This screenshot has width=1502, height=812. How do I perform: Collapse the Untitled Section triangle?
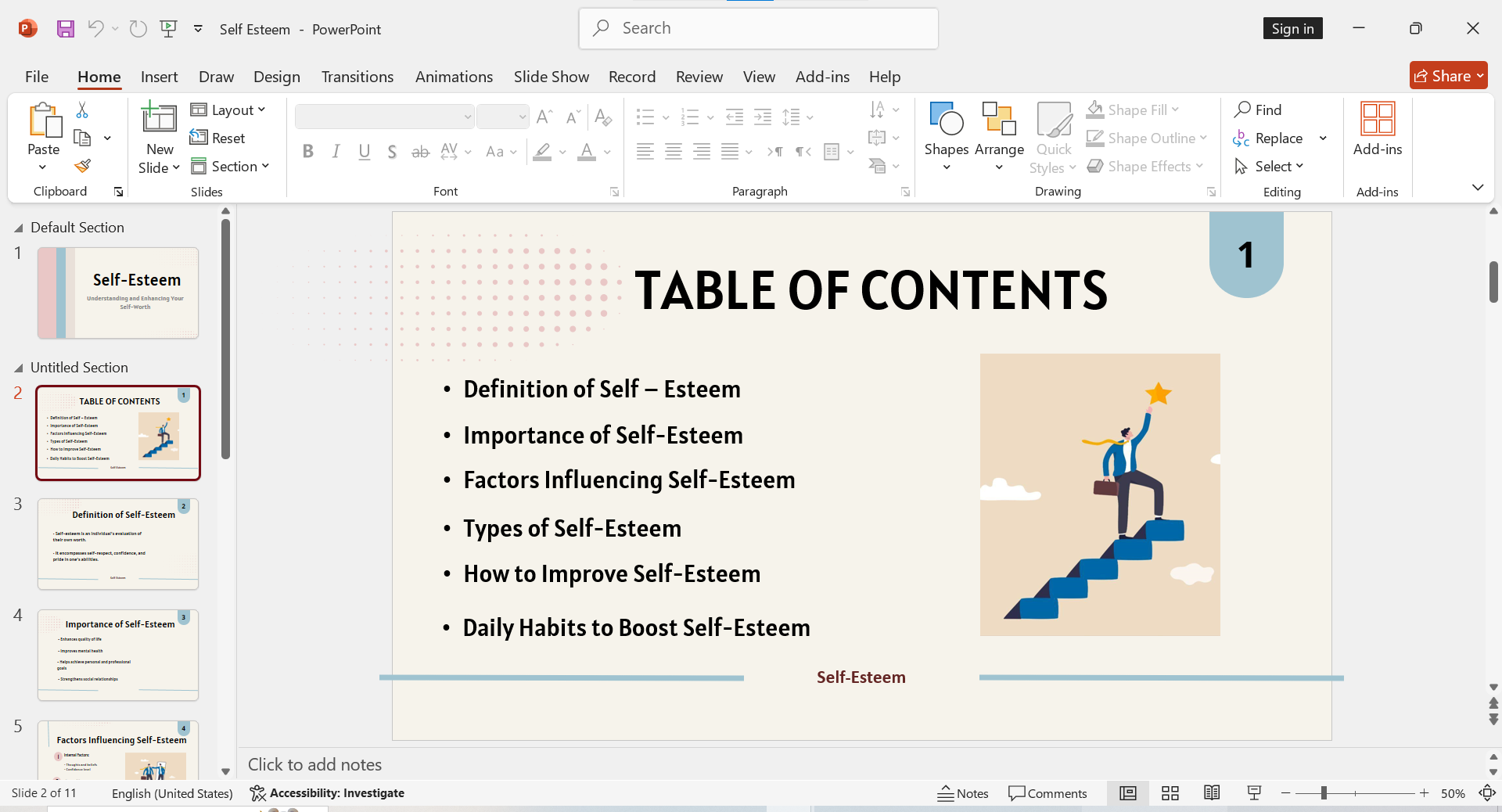pos(18,368)
